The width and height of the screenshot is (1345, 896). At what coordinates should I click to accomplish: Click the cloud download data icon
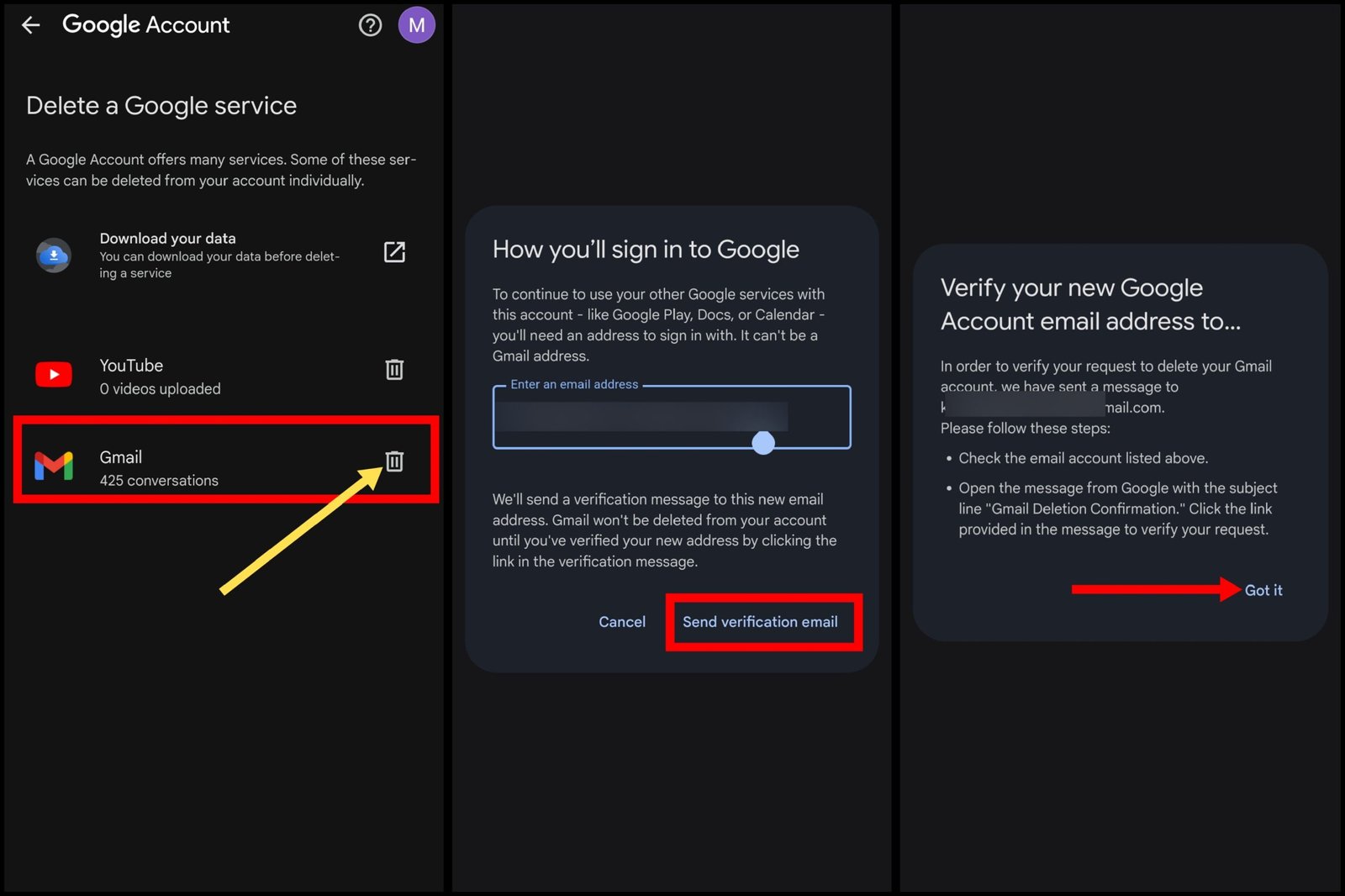(53, 255)
